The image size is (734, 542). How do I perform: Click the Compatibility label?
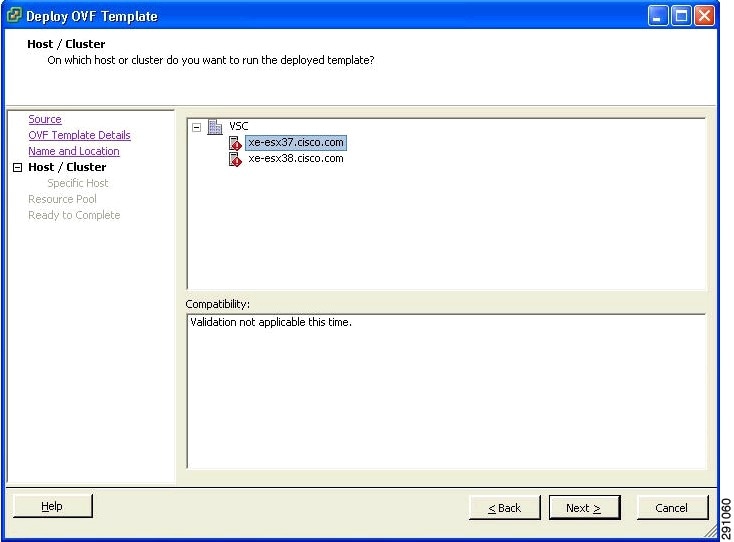pos(218,304)
